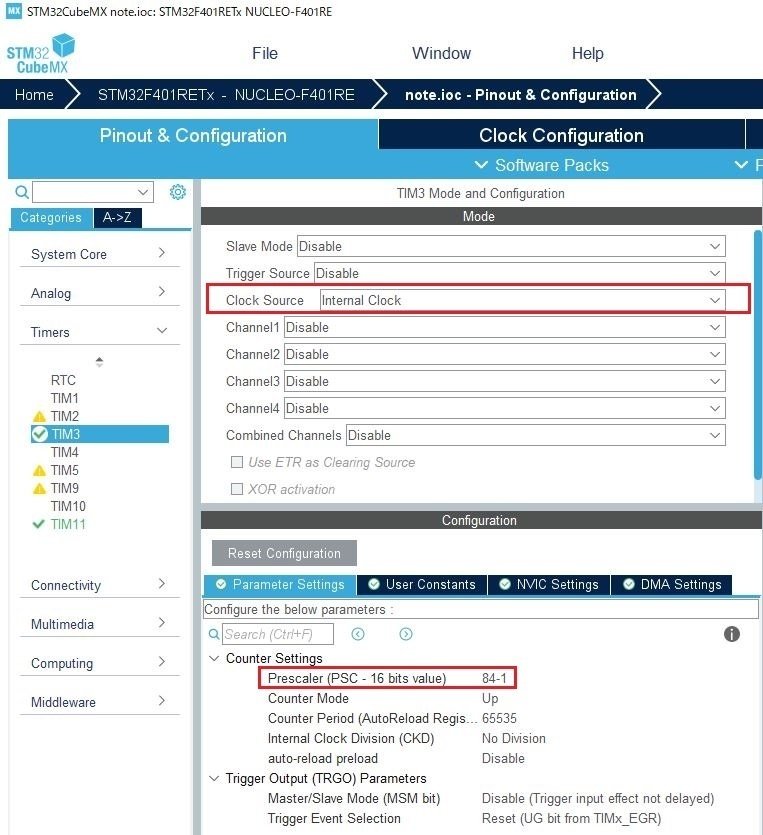Select the A->Z tab
Viewport: 763px width, 835px height.
click(x=117, y=217)
